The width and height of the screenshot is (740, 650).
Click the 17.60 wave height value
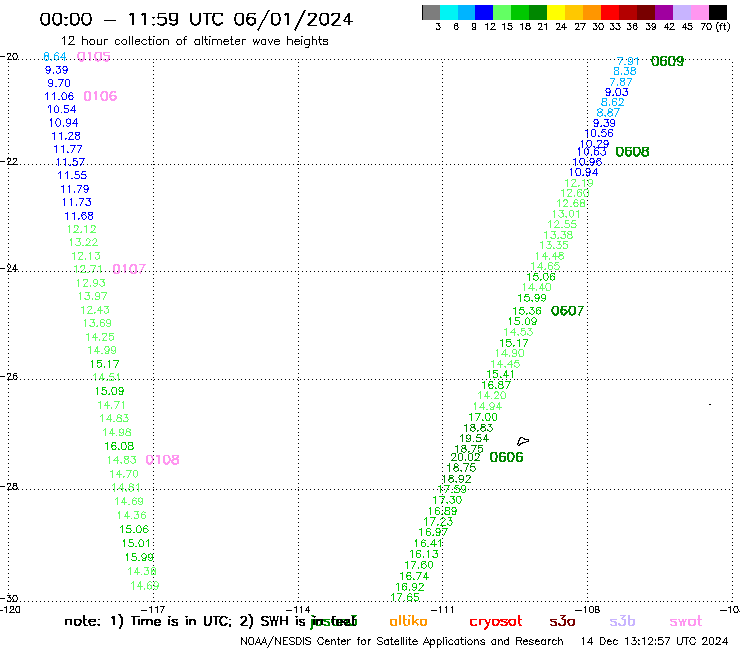click(419, 565)
